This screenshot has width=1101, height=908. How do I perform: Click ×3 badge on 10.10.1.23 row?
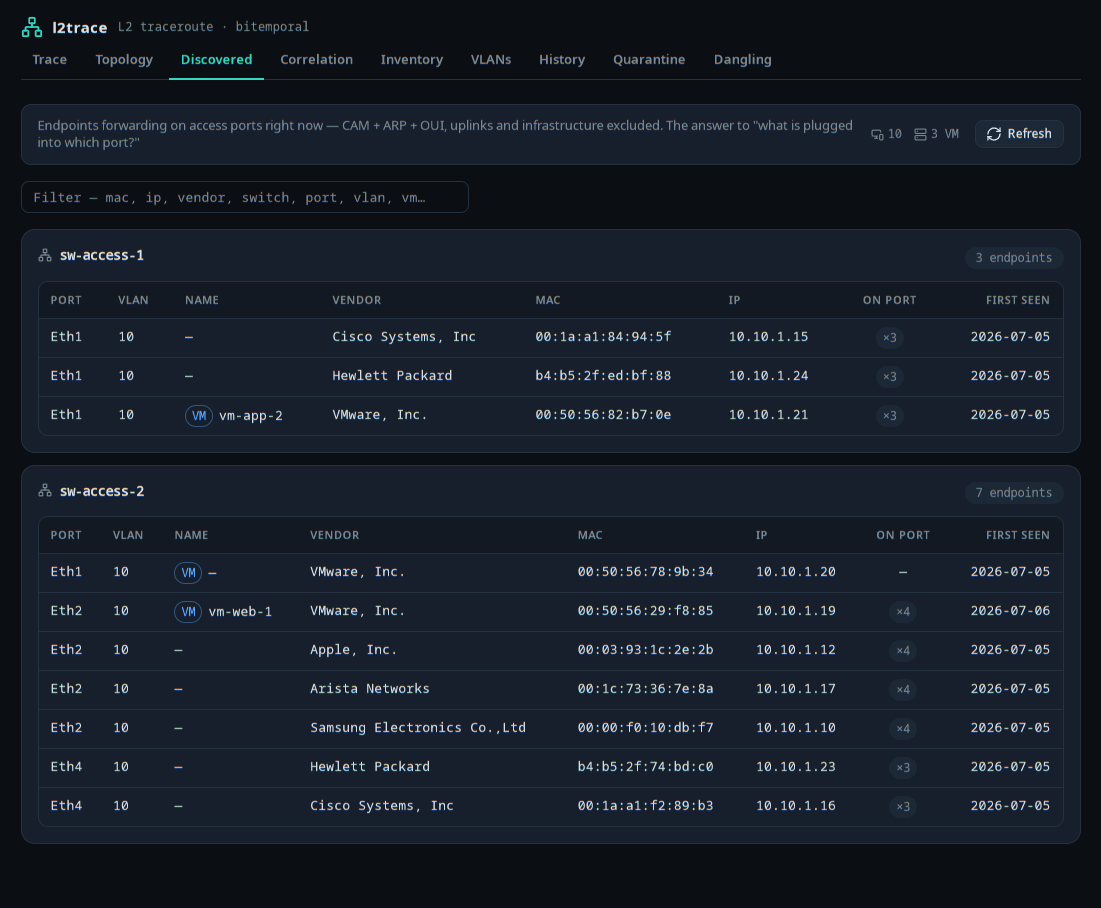903,768
